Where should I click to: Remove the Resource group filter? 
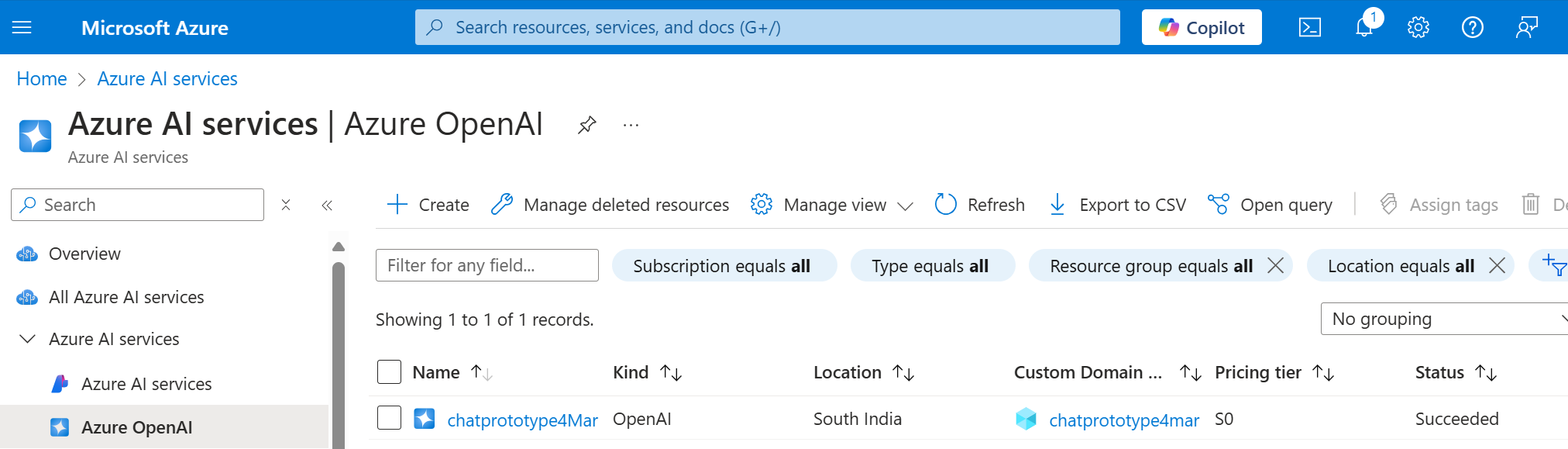click(1275, 265)
